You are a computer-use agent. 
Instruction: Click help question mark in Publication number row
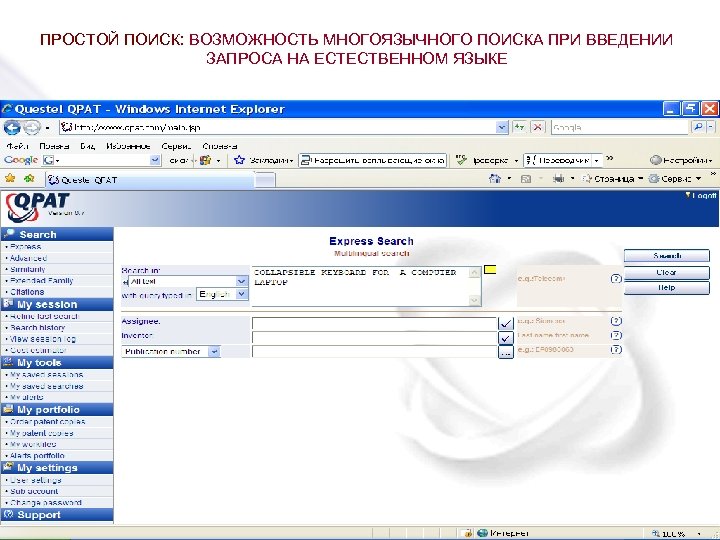click(616, 349)
